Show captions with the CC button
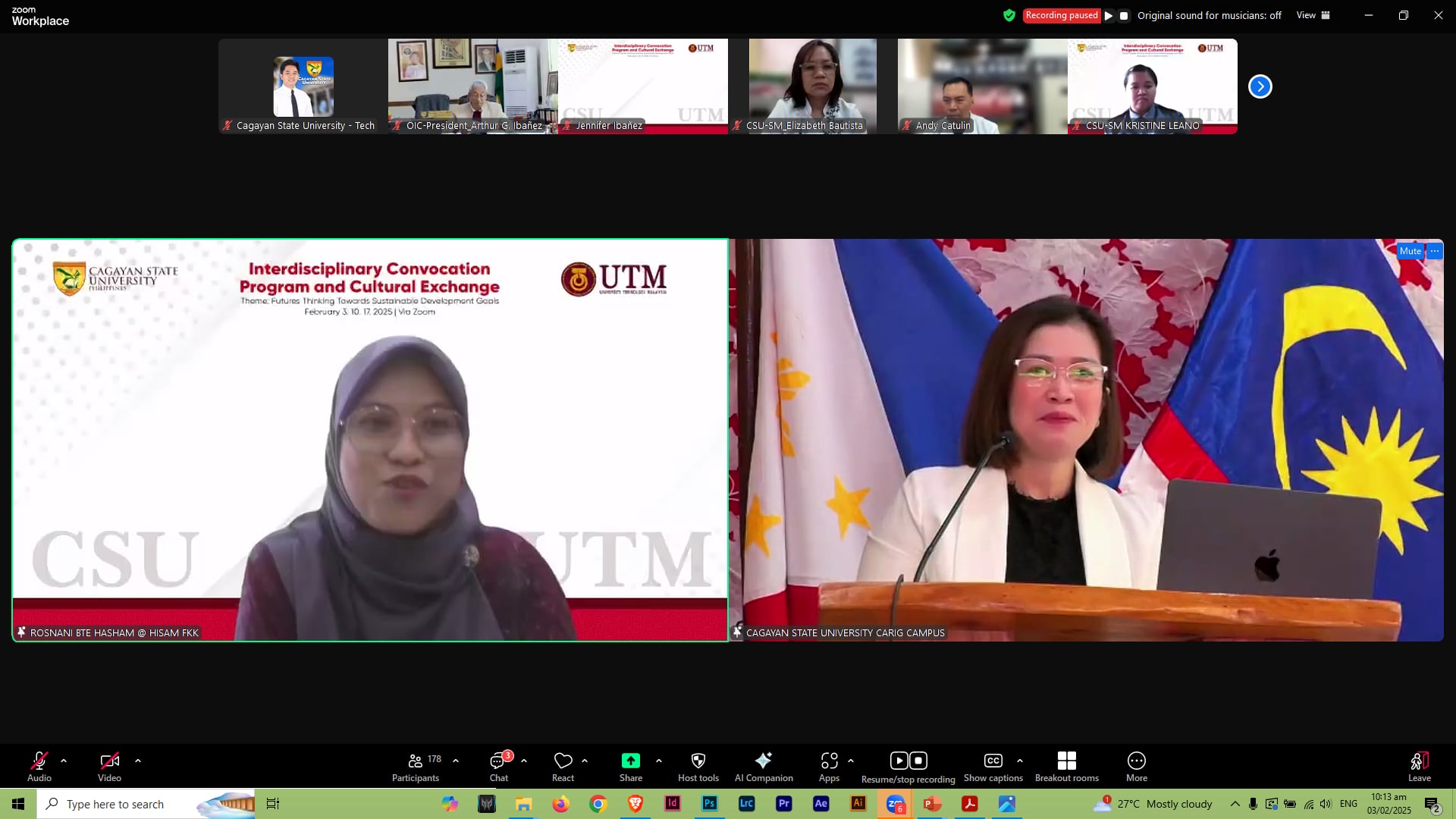 (x=993, y=766)
